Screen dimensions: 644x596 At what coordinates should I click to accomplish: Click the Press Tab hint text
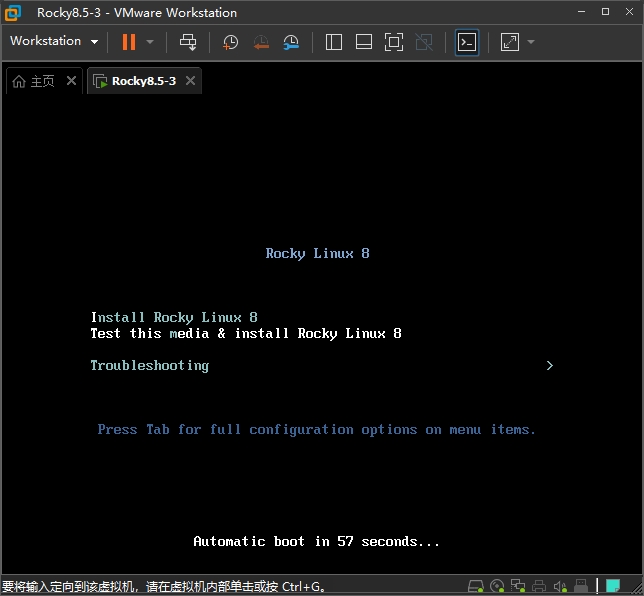[317, 429]
